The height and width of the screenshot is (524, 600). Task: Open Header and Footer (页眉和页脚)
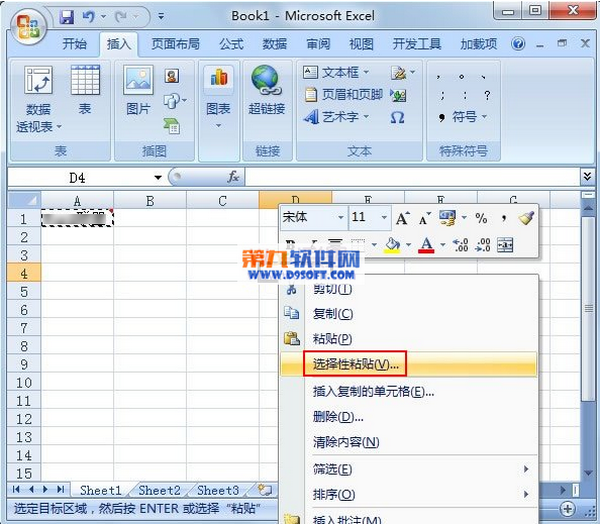coord(344,95)
